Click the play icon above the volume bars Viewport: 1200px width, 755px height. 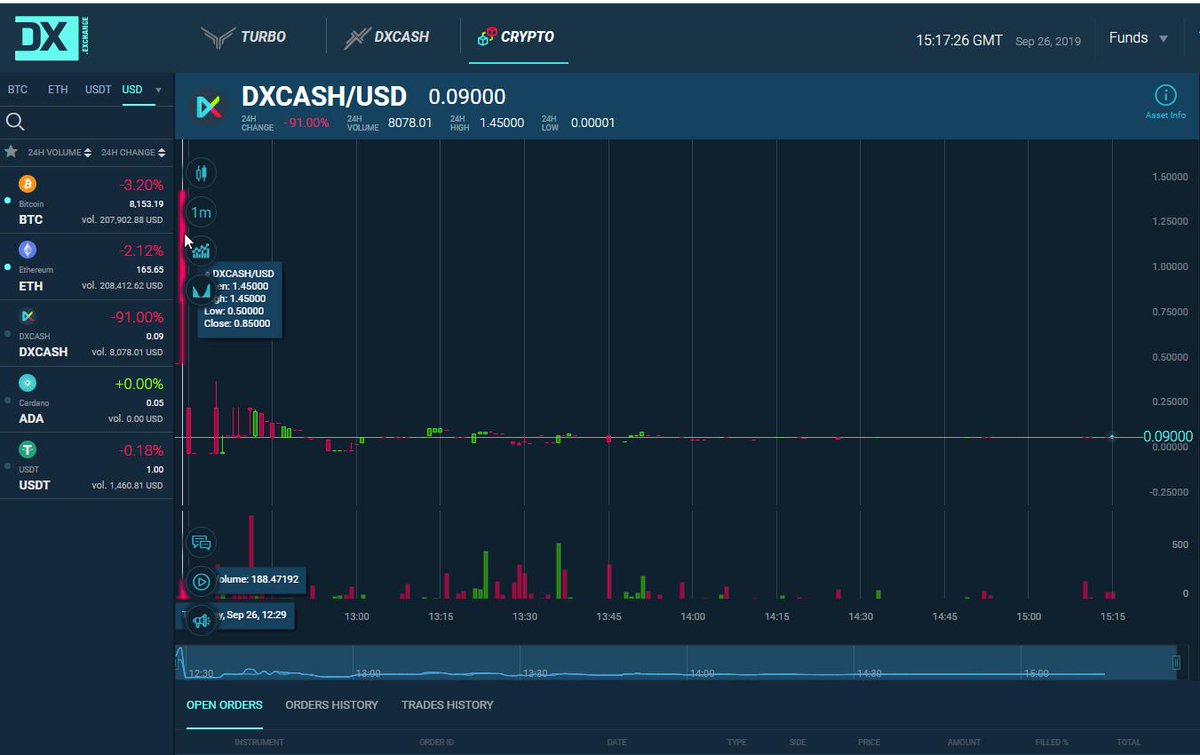coord(201,581)
